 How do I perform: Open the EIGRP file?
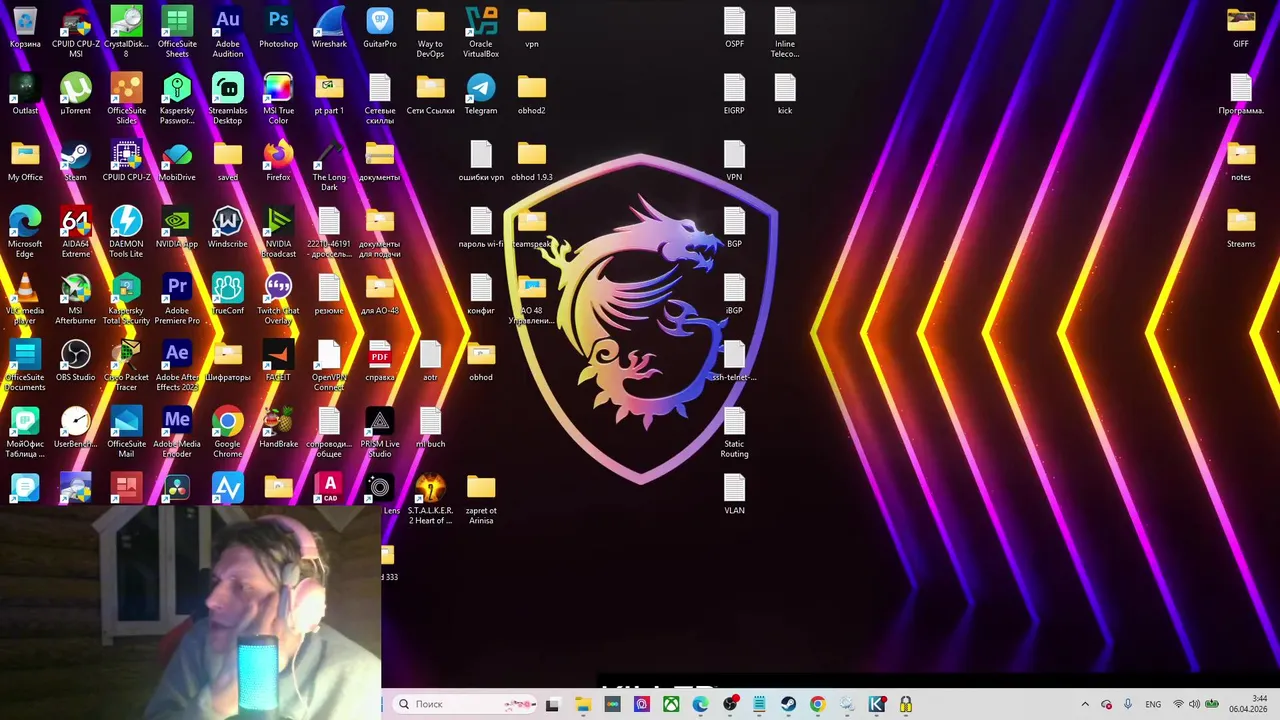coord(734,95)
